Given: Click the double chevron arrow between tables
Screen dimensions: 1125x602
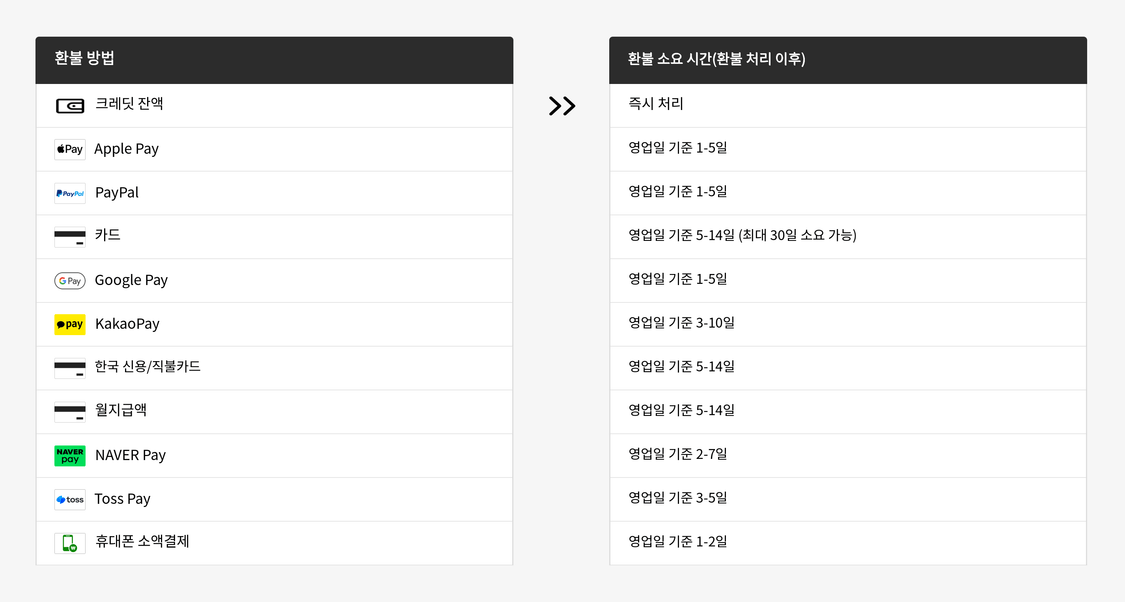Looking at the screenshot, I should (x=562, y=106).
